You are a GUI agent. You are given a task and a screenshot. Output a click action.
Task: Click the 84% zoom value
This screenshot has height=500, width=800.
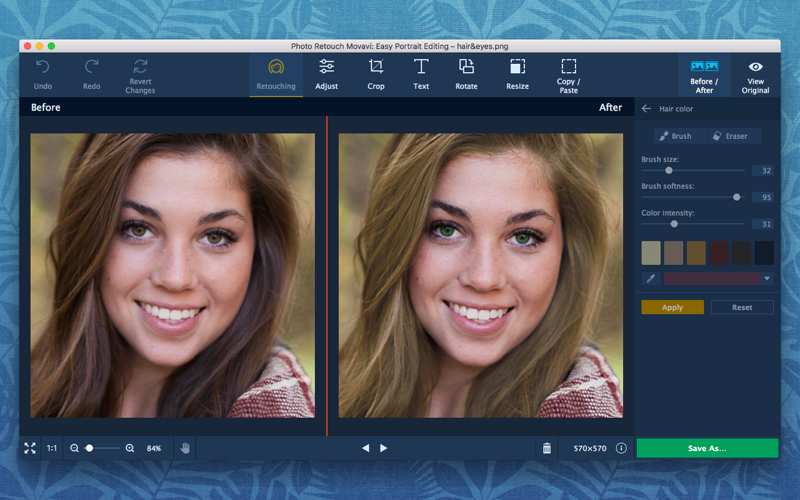(154, 448)
